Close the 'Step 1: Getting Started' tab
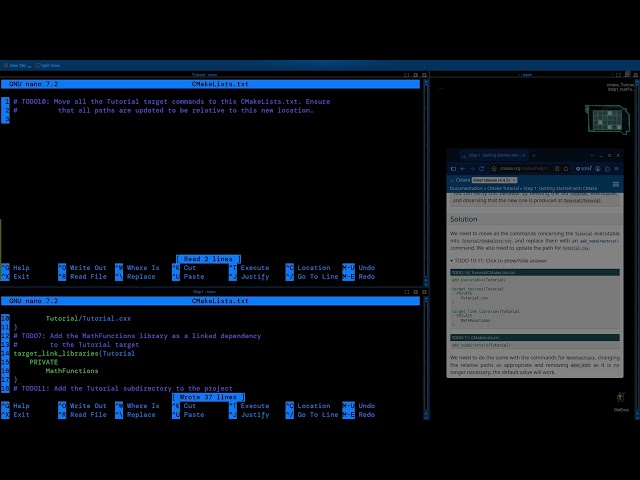 point(524,155)
